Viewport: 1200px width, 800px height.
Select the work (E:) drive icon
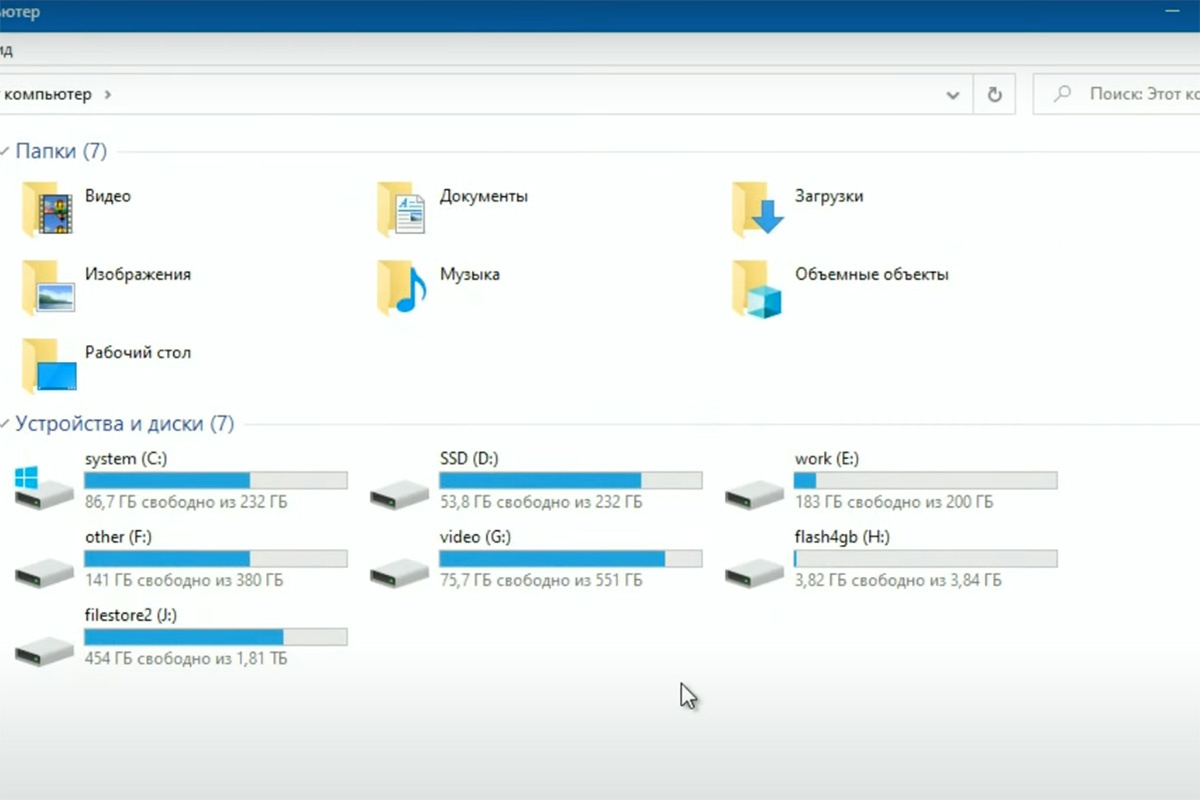pyautogui.click(x=755, y=493)
